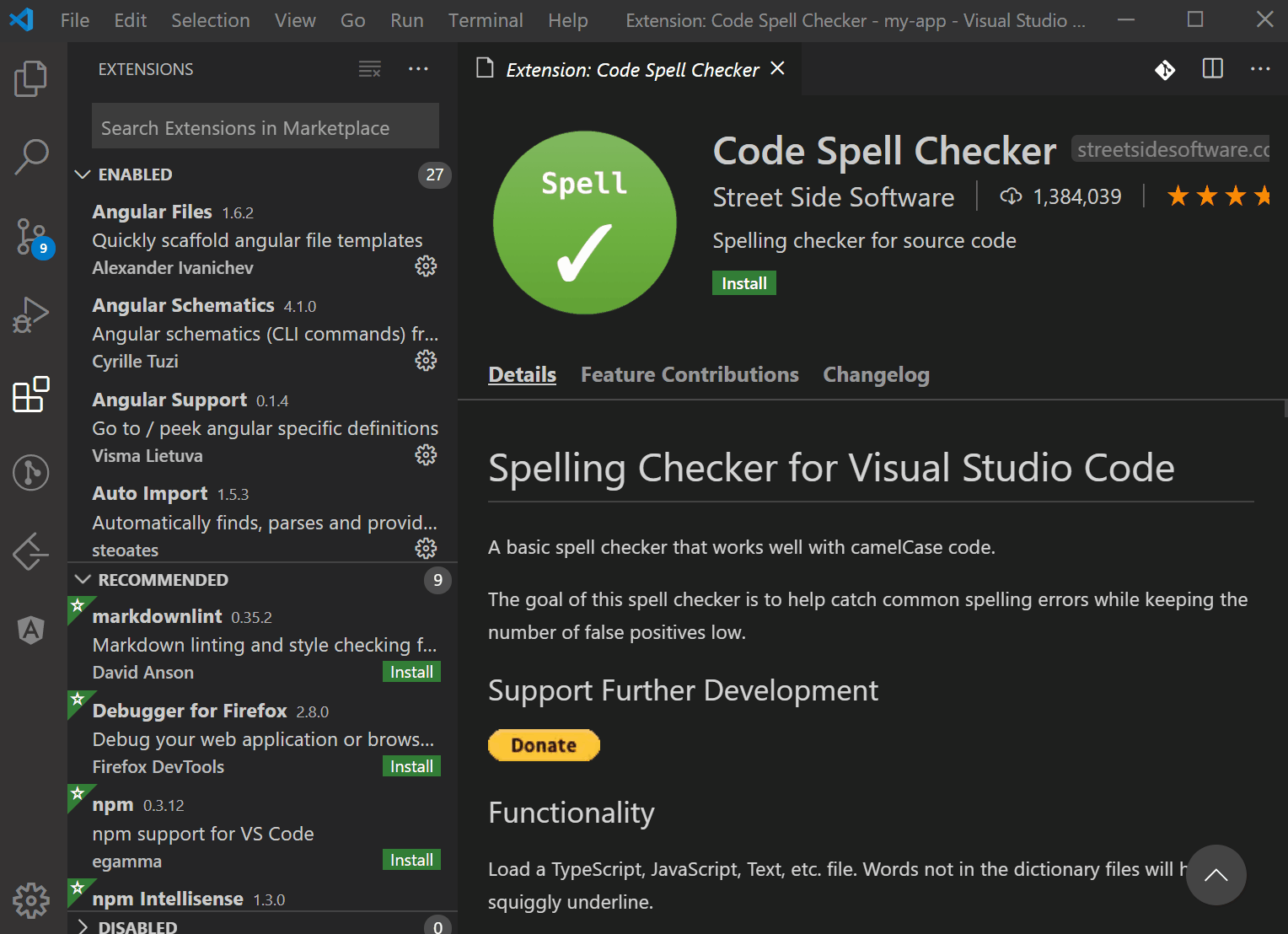Install the npm extension by egamma
This screenshot has height=934, width=1288.
point(411,860)
